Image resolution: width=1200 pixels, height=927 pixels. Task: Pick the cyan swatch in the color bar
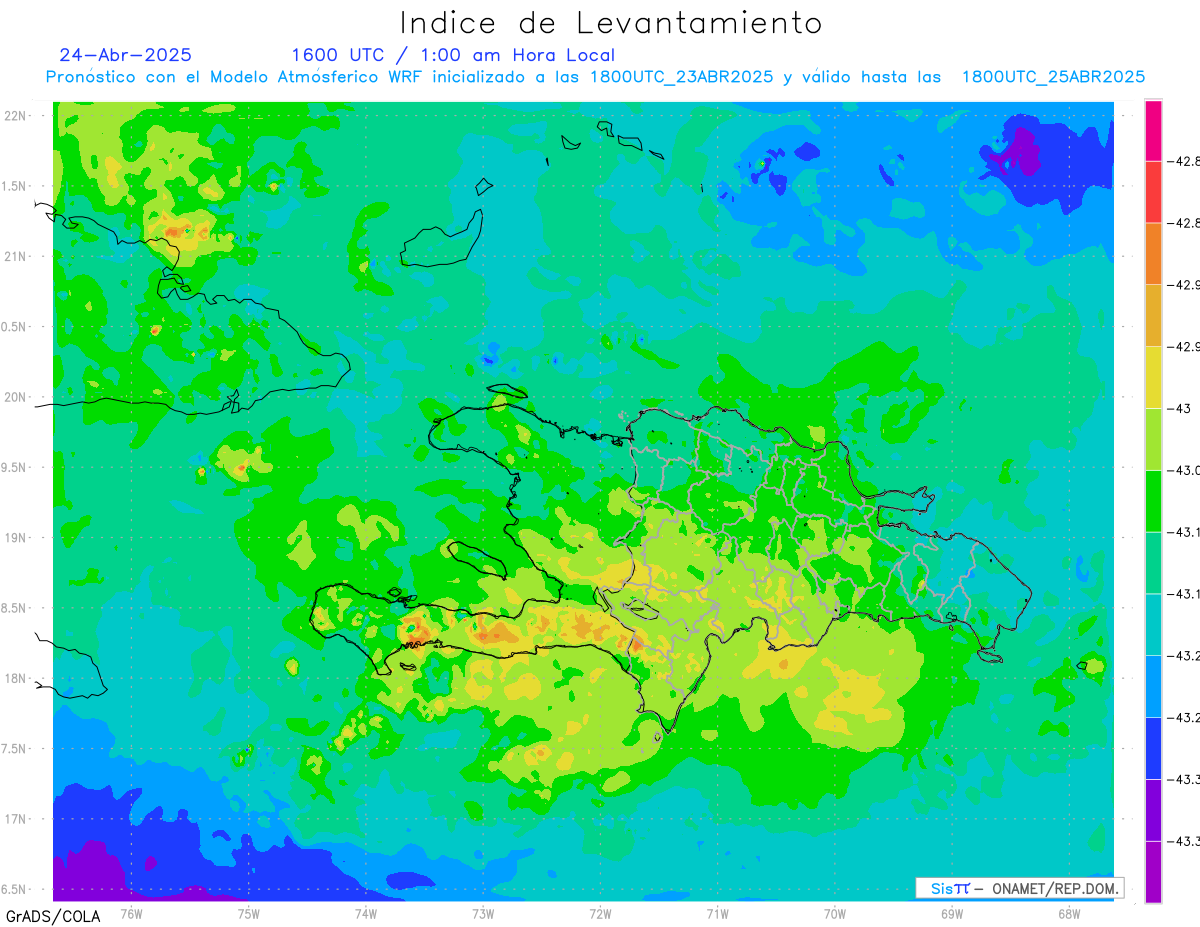pyautogui.click(x=1153, y=624)
